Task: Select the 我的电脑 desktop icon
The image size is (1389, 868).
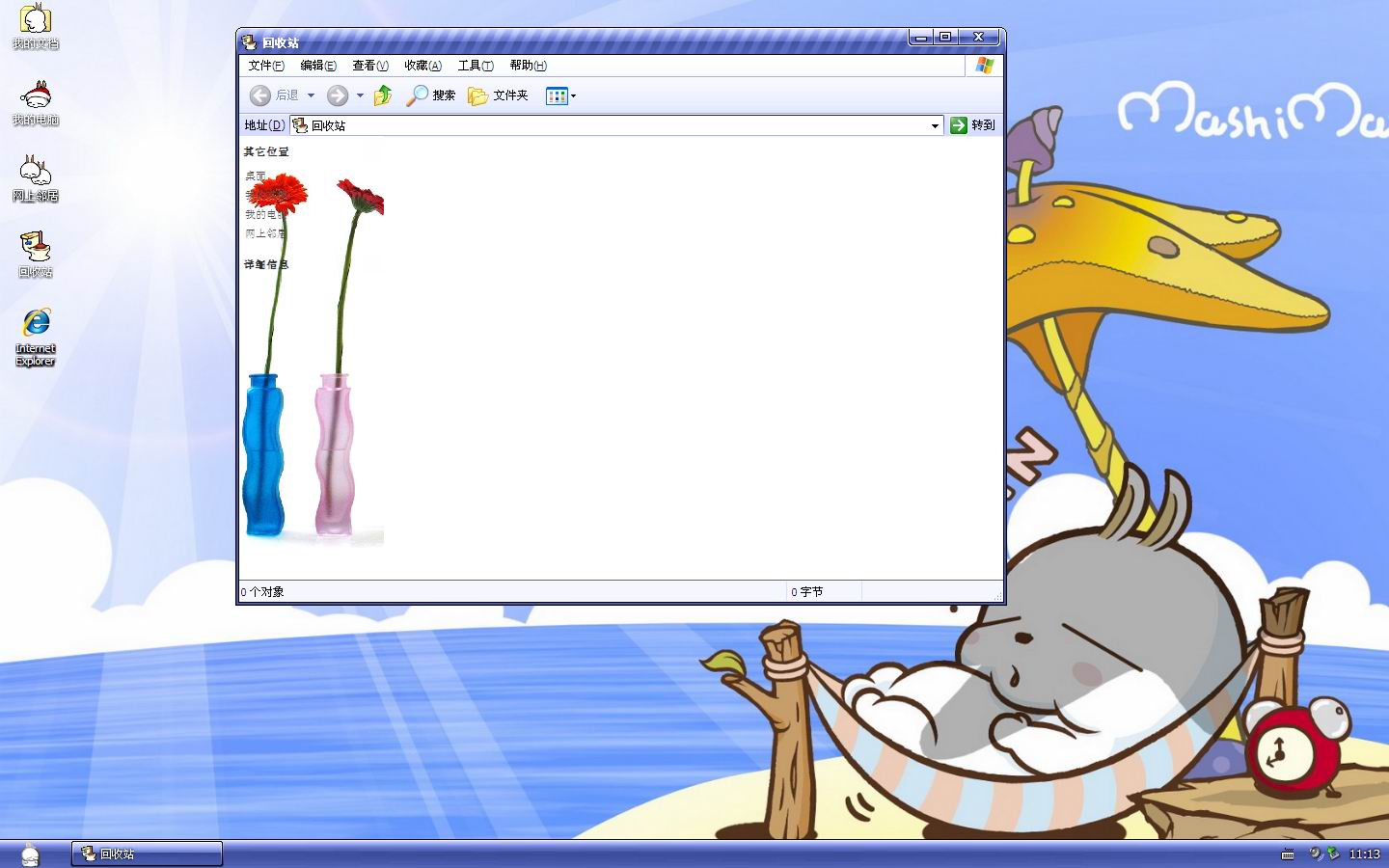Action: [x=36, y=102]
